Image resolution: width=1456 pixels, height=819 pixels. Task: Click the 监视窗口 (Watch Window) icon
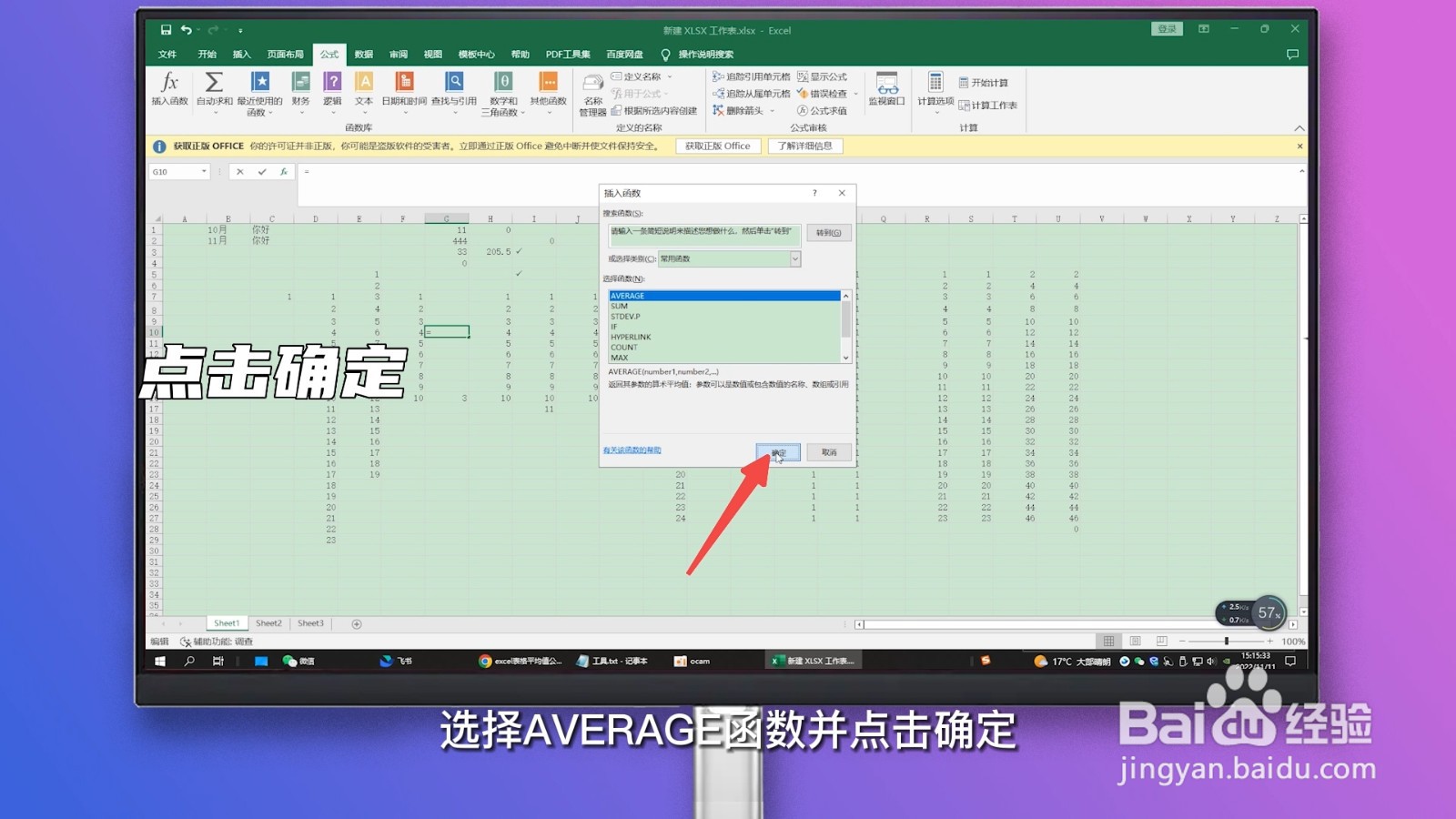(x=885, y=91)
